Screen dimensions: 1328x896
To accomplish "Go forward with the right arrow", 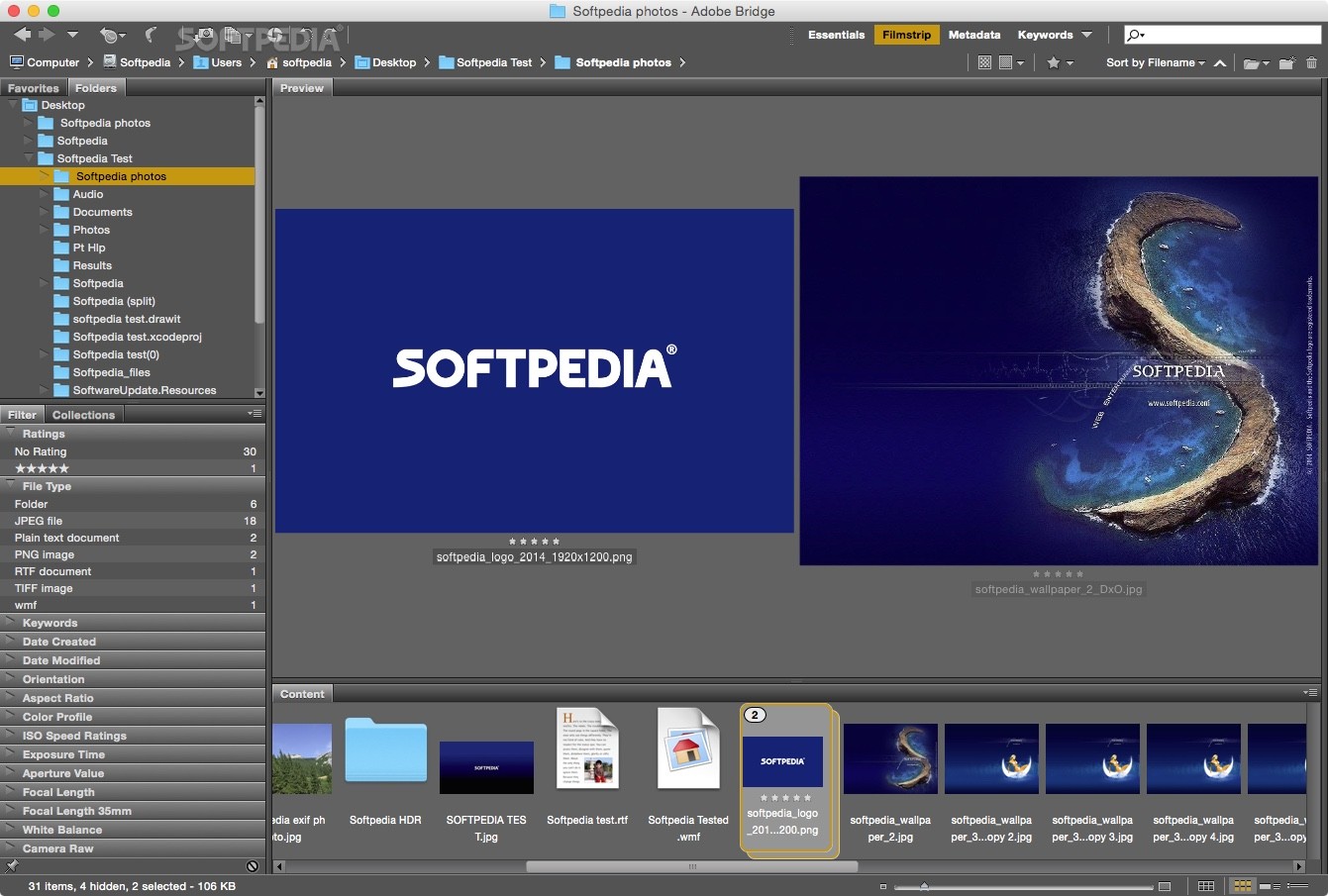I will [x=47, y=35].
